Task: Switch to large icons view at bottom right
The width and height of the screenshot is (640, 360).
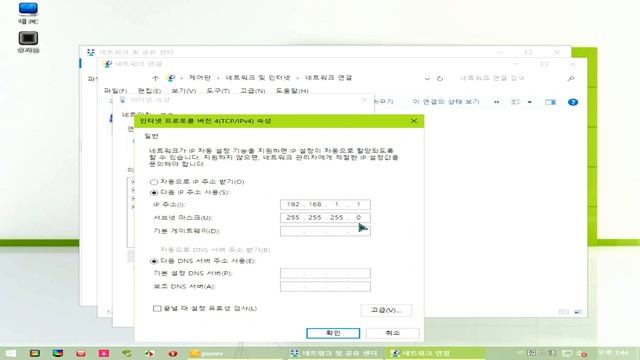Action: tap(578, 312)
